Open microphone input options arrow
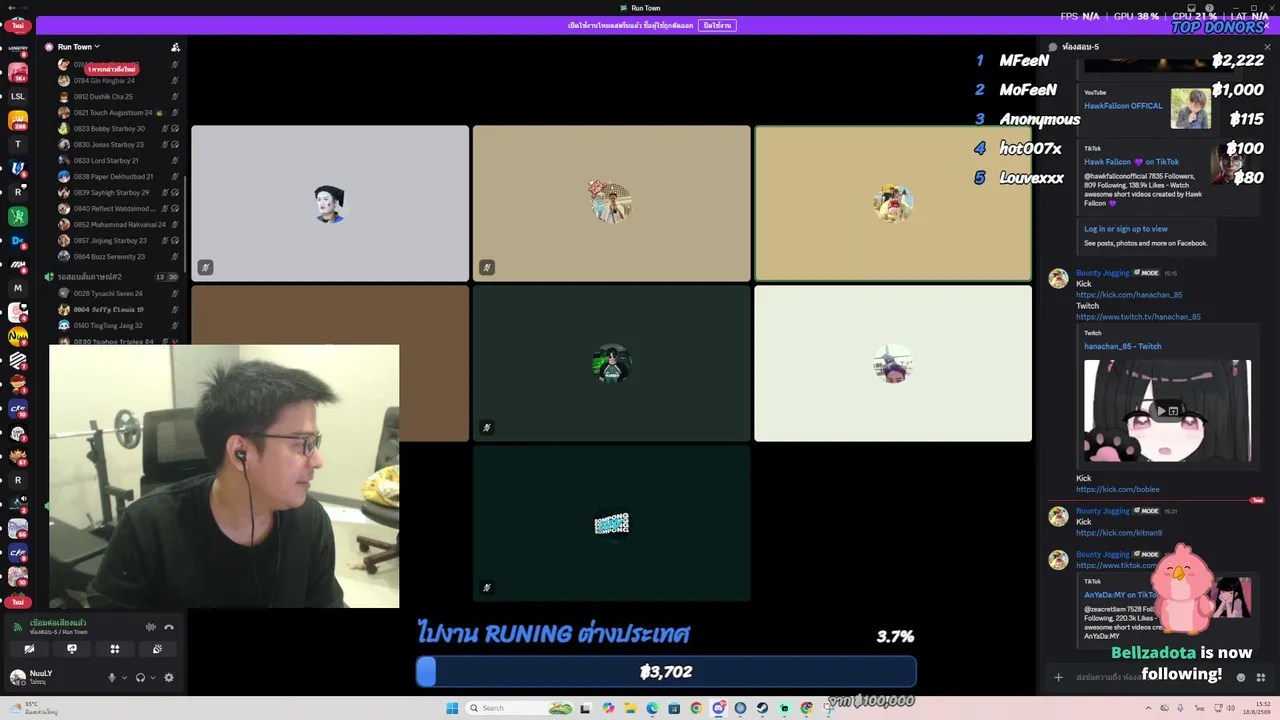Viewport: 1280px width, 720px height. (x=124, y=677)
